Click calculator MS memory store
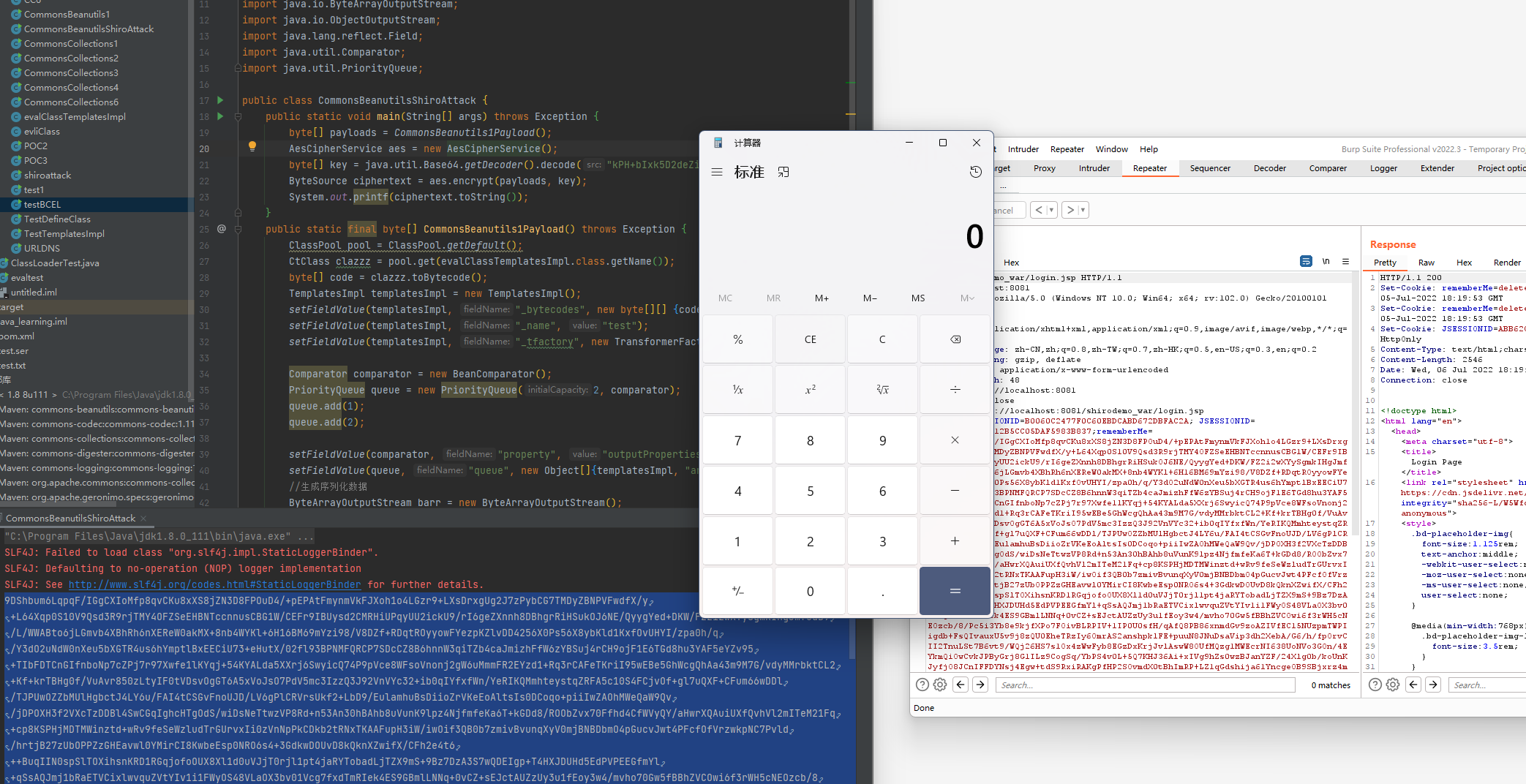The image size is (1526, 784). pos(918,298)
